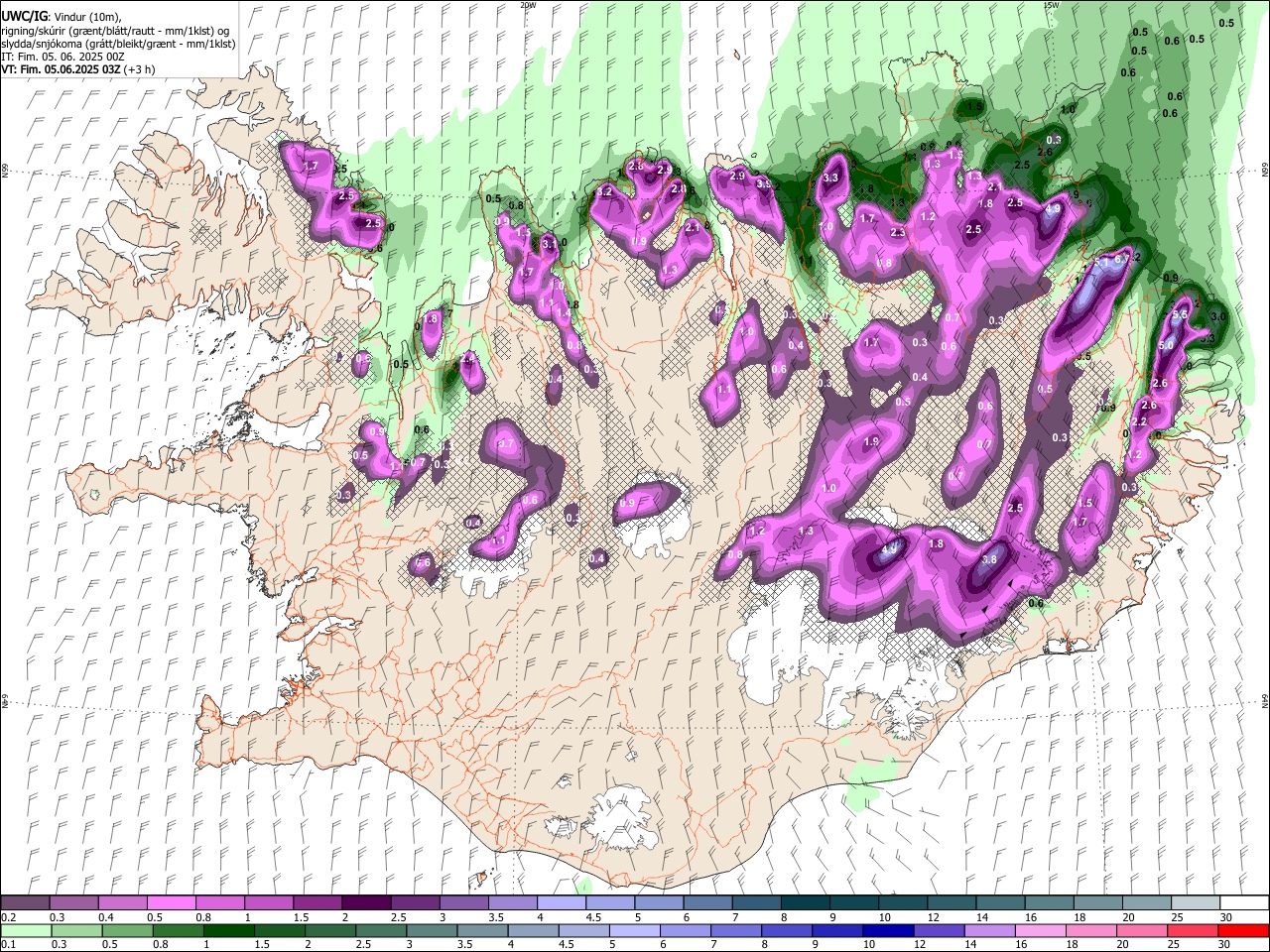The image size is (1270, 952).
Task: Click the 3.1 snowfall value on map
Action: coord(549,243)
